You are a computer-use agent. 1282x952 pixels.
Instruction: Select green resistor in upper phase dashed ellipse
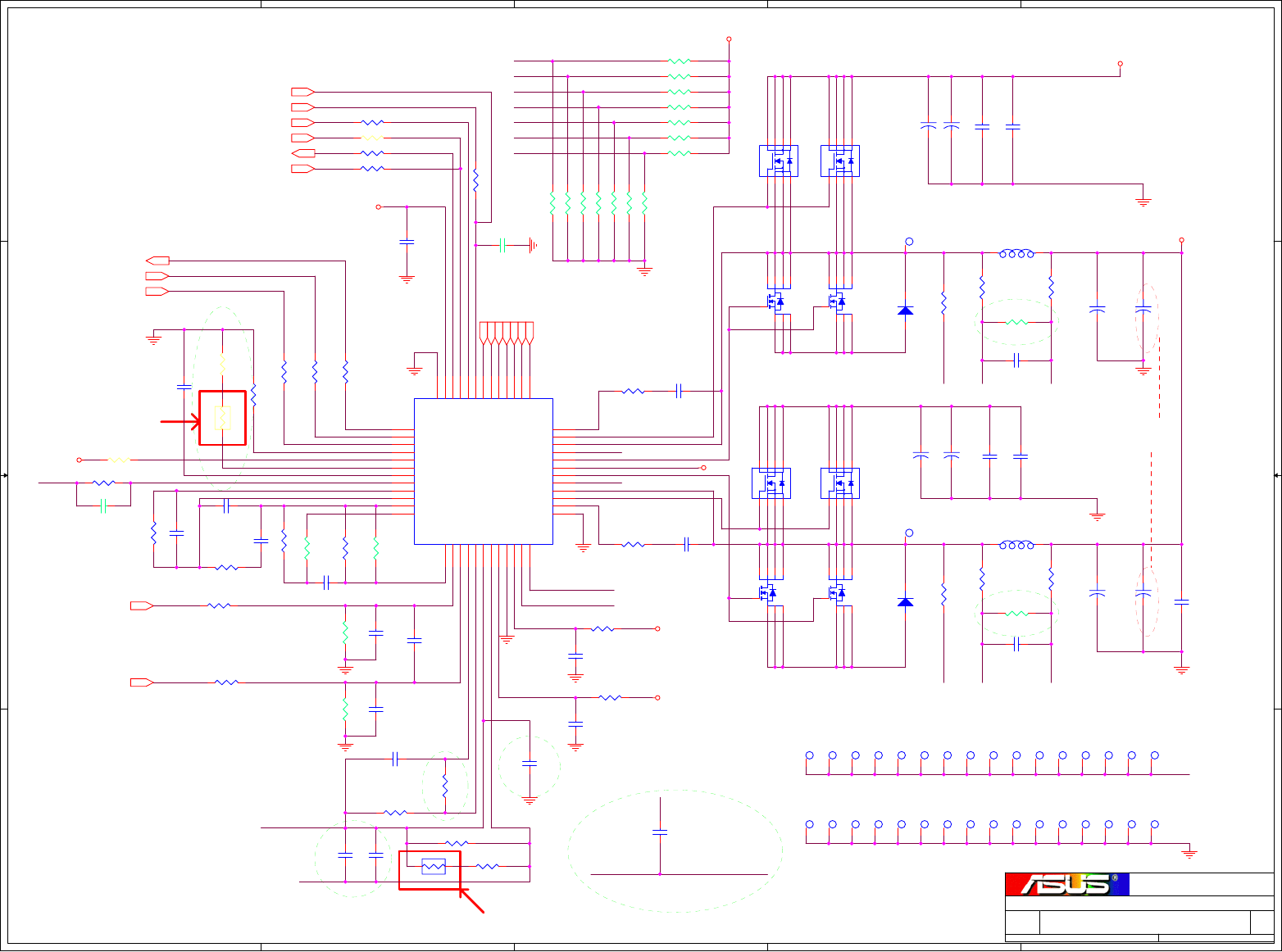pyautogui.click(x=1016, y=322)
